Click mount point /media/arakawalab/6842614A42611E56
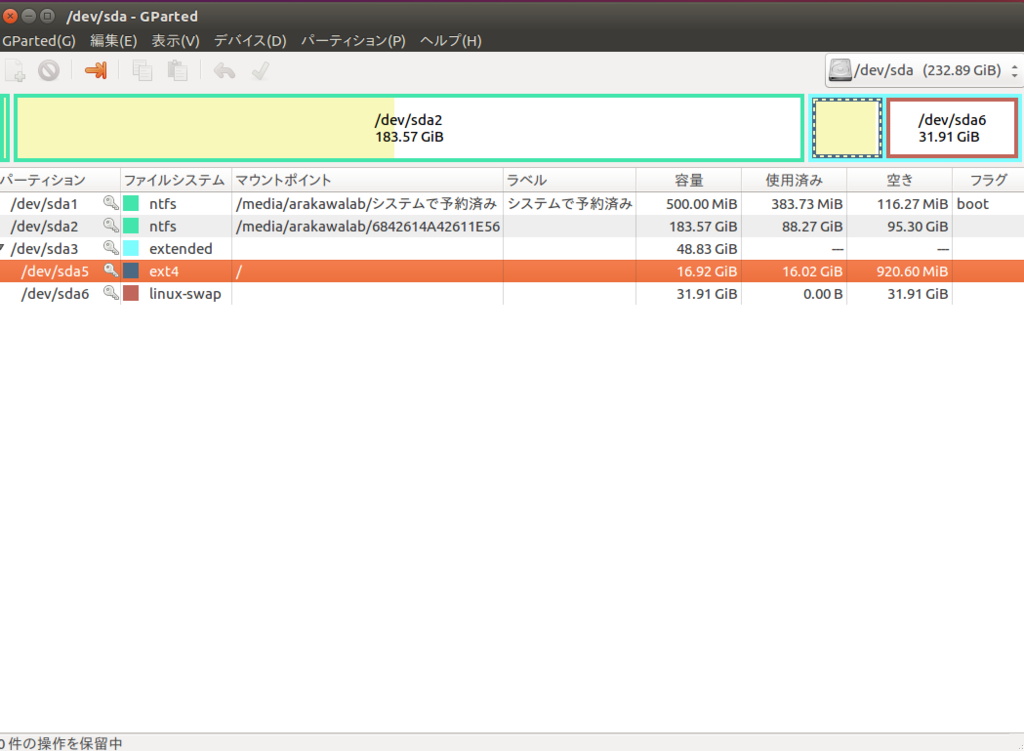Screen dimensions: 1024x751 click(368, 226)
